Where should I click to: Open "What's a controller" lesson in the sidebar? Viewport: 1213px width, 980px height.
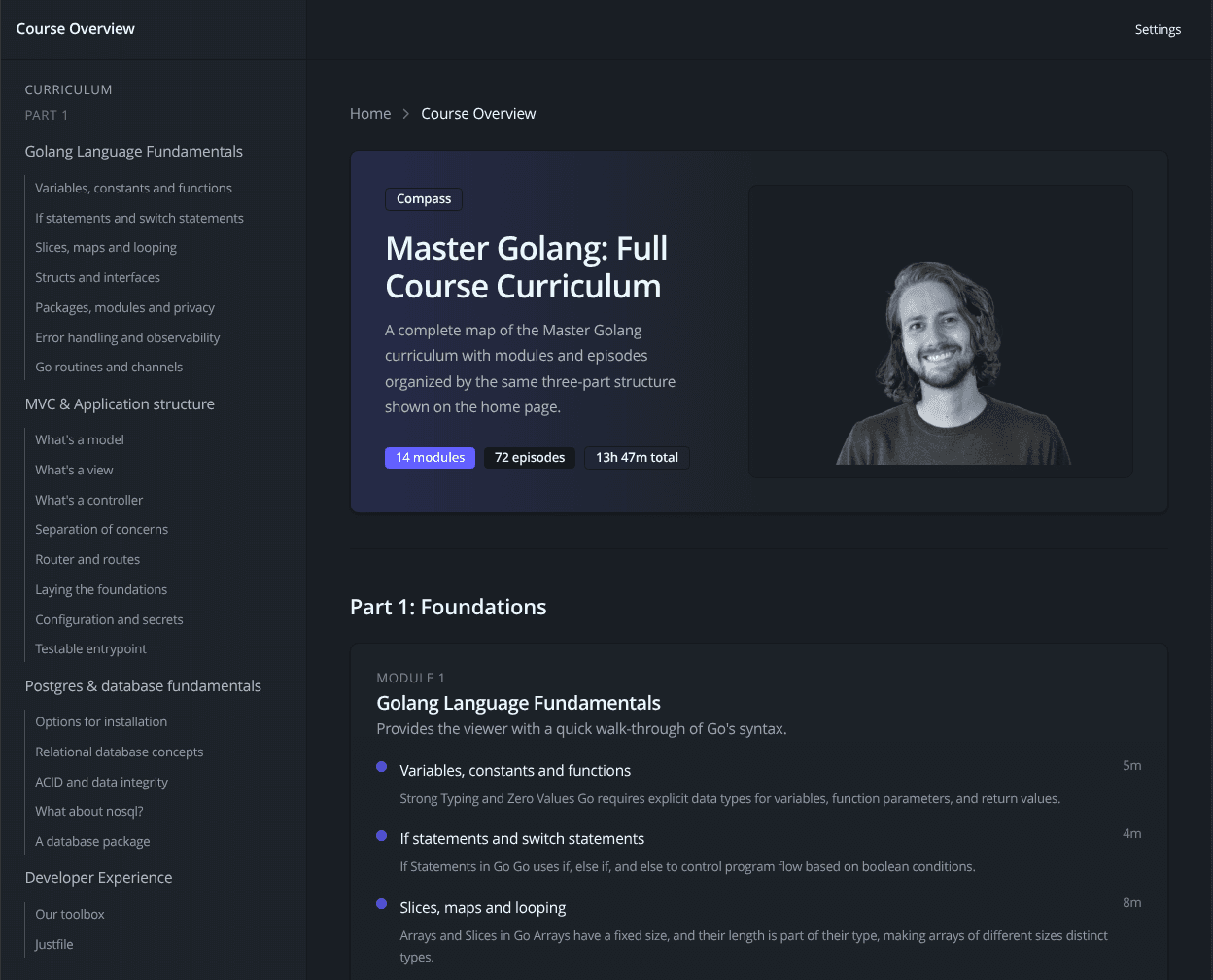pos(88,500)
